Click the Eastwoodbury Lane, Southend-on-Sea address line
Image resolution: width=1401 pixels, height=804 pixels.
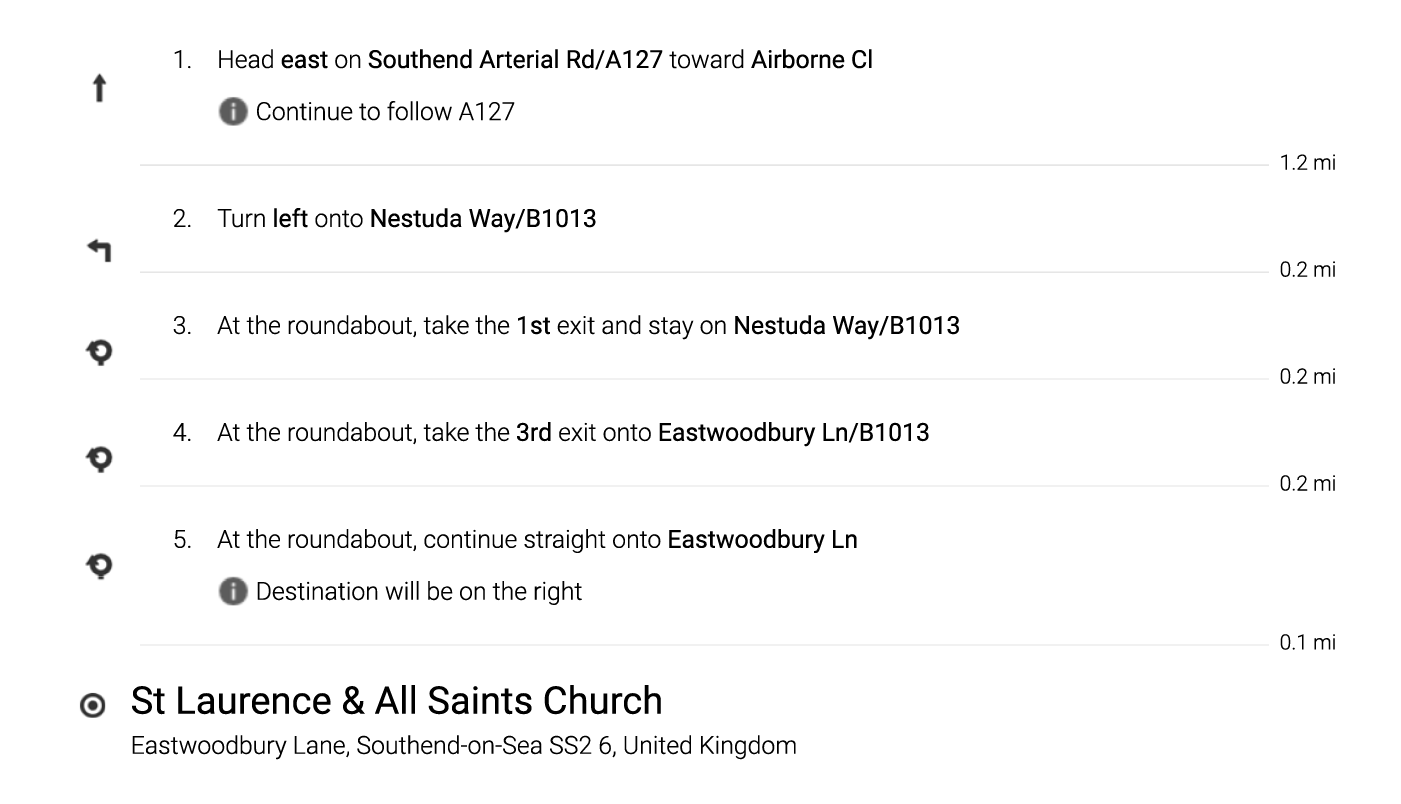[463, 746]
